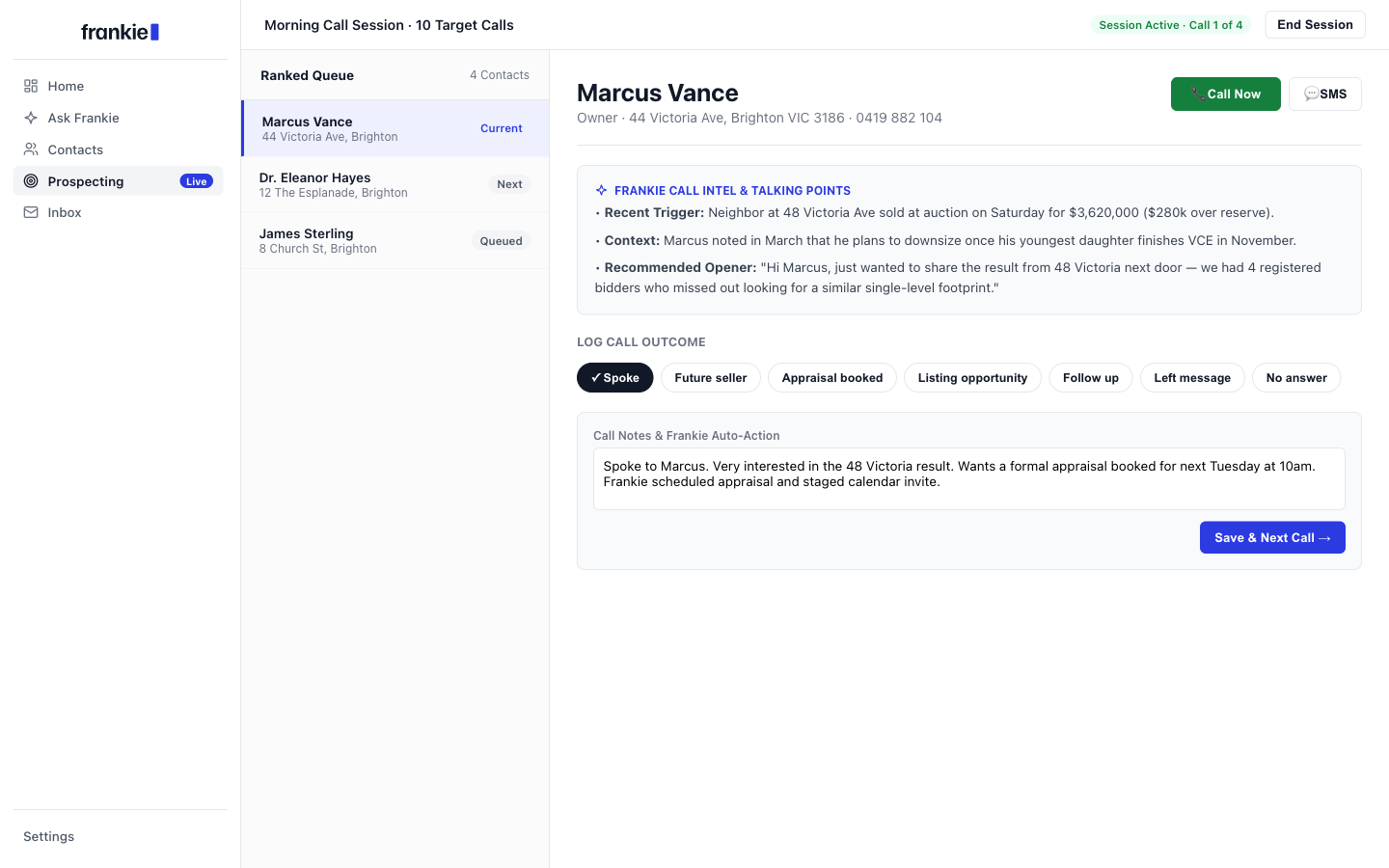Click the owner address and phone line
The height and width of the screenshot is (868, 1389).
pyautogui.click(x=759, y=118)
